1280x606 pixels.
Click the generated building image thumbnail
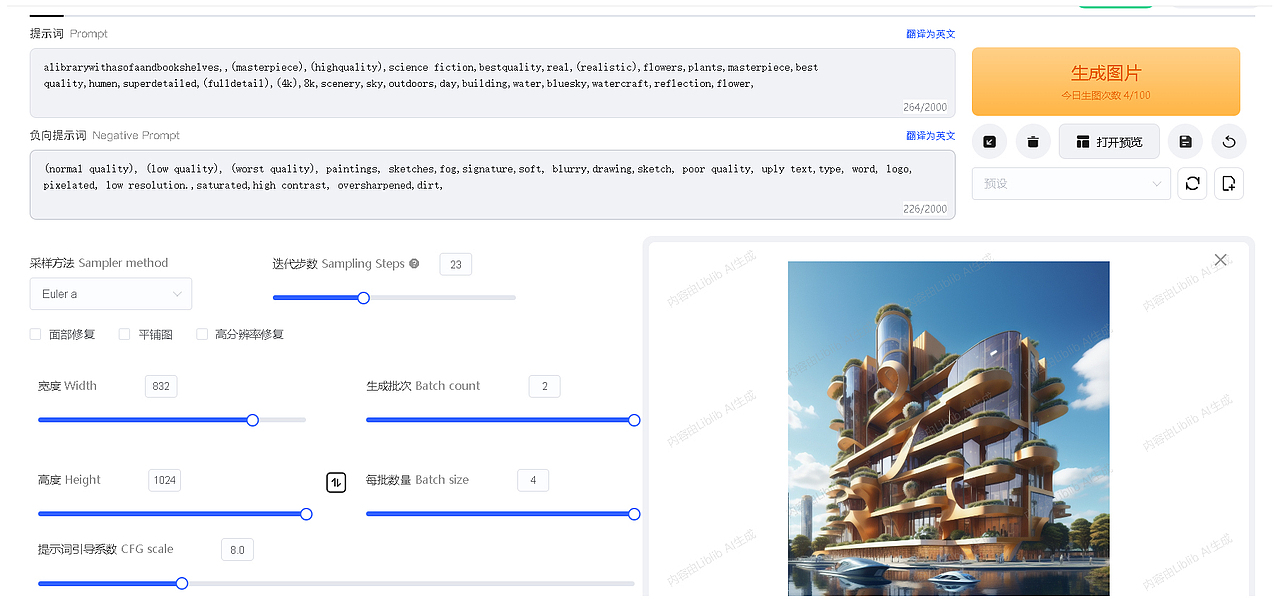(x=949, y=429)
